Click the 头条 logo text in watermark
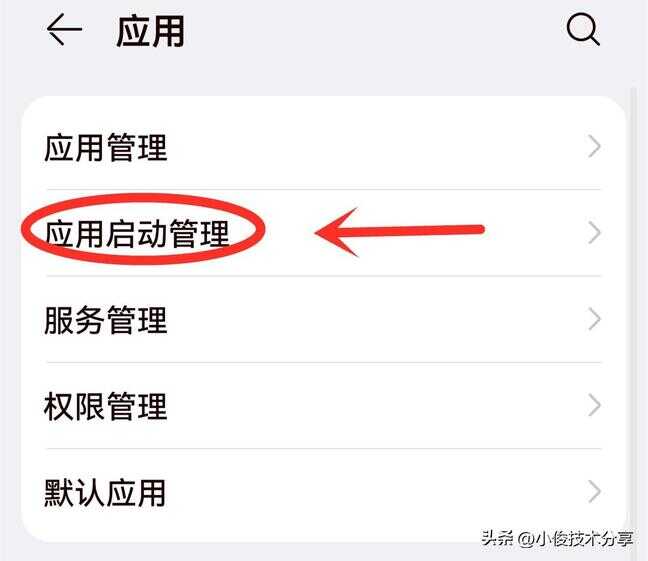The height and width of the screenshot is (561, 648). pyautogui.click(x=497, y=539)
